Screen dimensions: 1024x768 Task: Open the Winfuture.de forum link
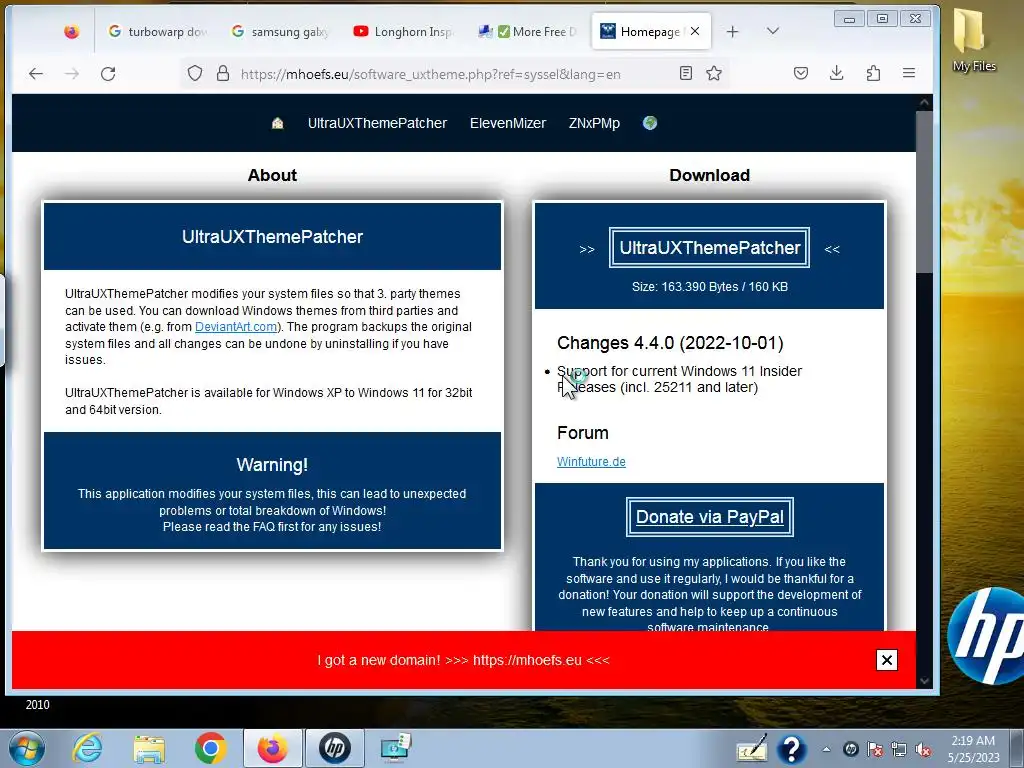point(591,462)
